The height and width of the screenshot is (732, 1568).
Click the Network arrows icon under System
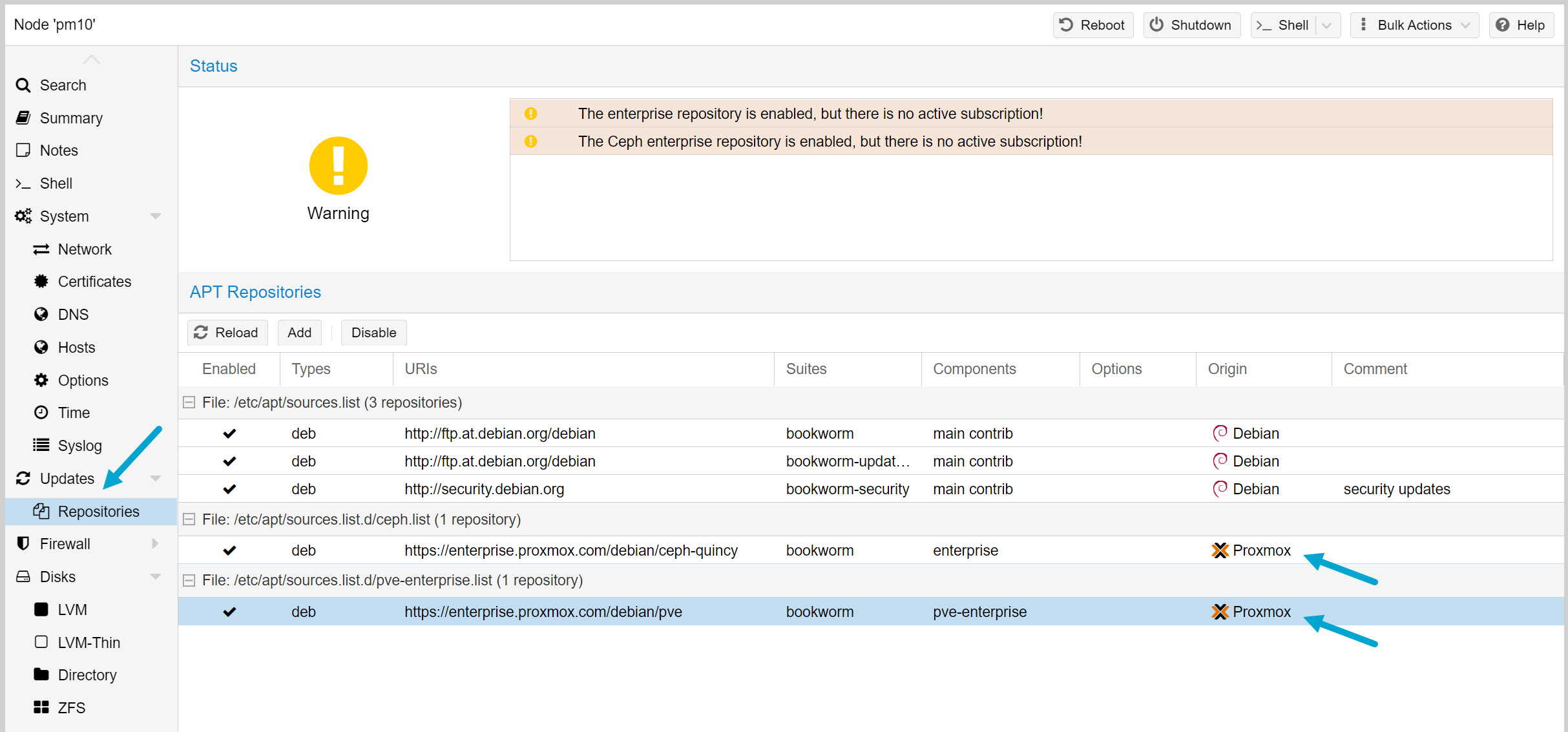pyautogui.click(x=41, y=249)
